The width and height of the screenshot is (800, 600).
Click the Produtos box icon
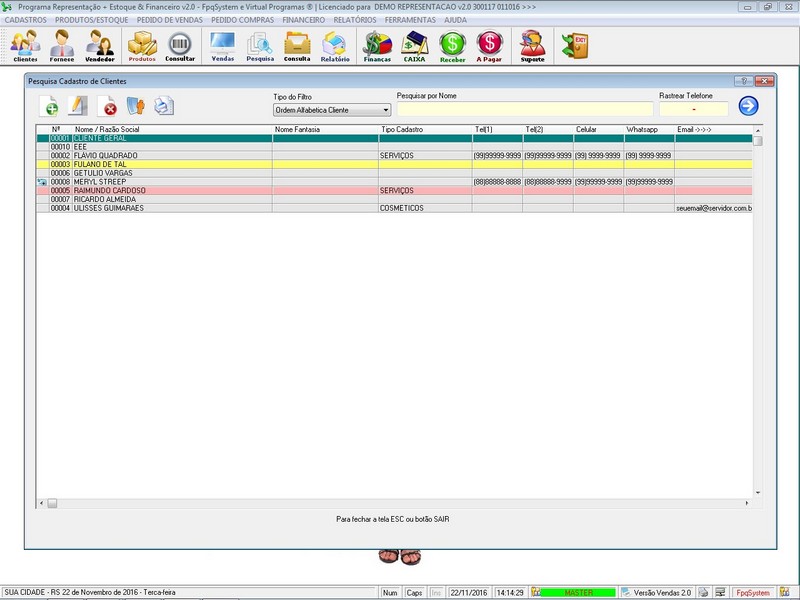(143, 46)
